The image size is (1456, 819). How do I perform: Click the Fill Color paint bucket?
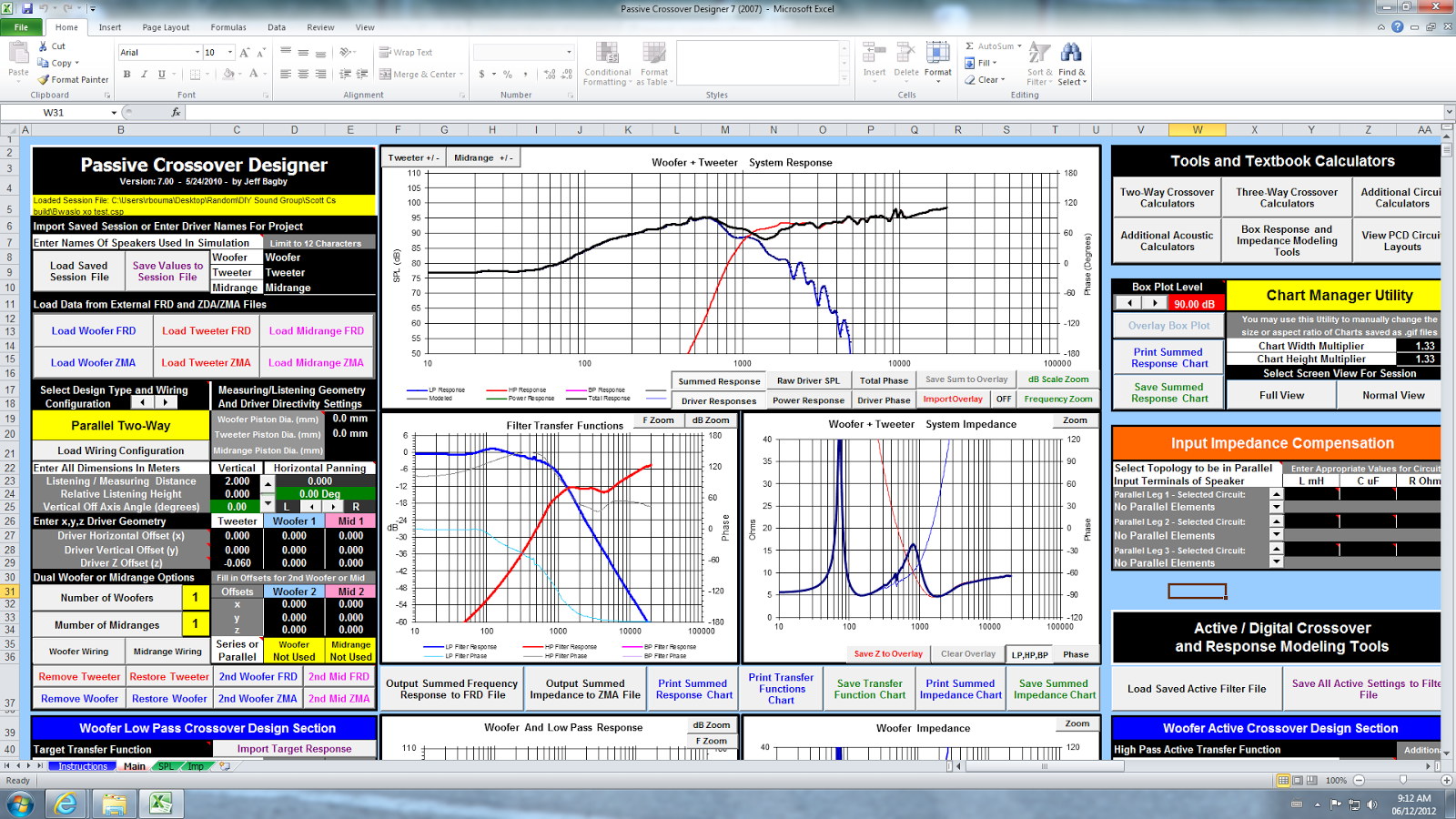(x=228, y=74)
